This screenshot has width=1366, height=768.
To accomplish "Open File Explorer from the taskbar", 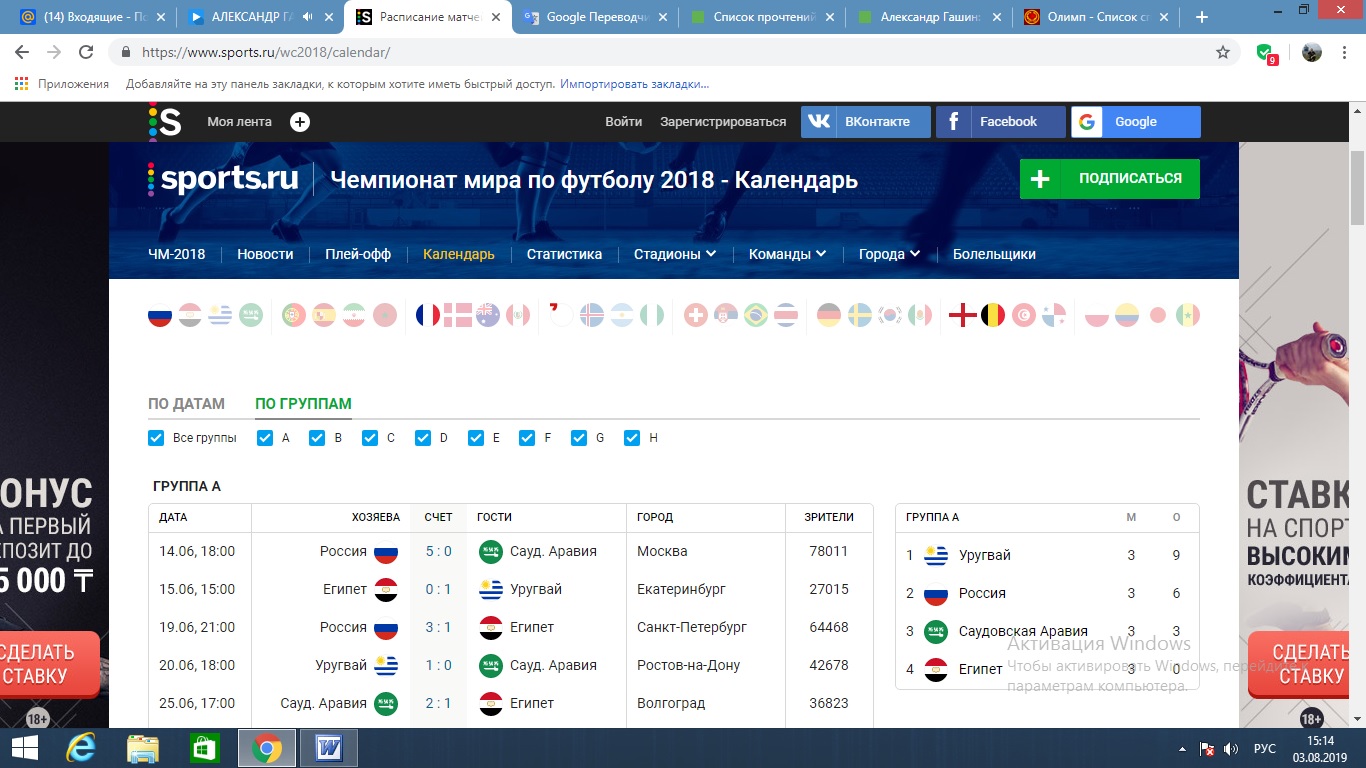I will (x=143, y=748).
